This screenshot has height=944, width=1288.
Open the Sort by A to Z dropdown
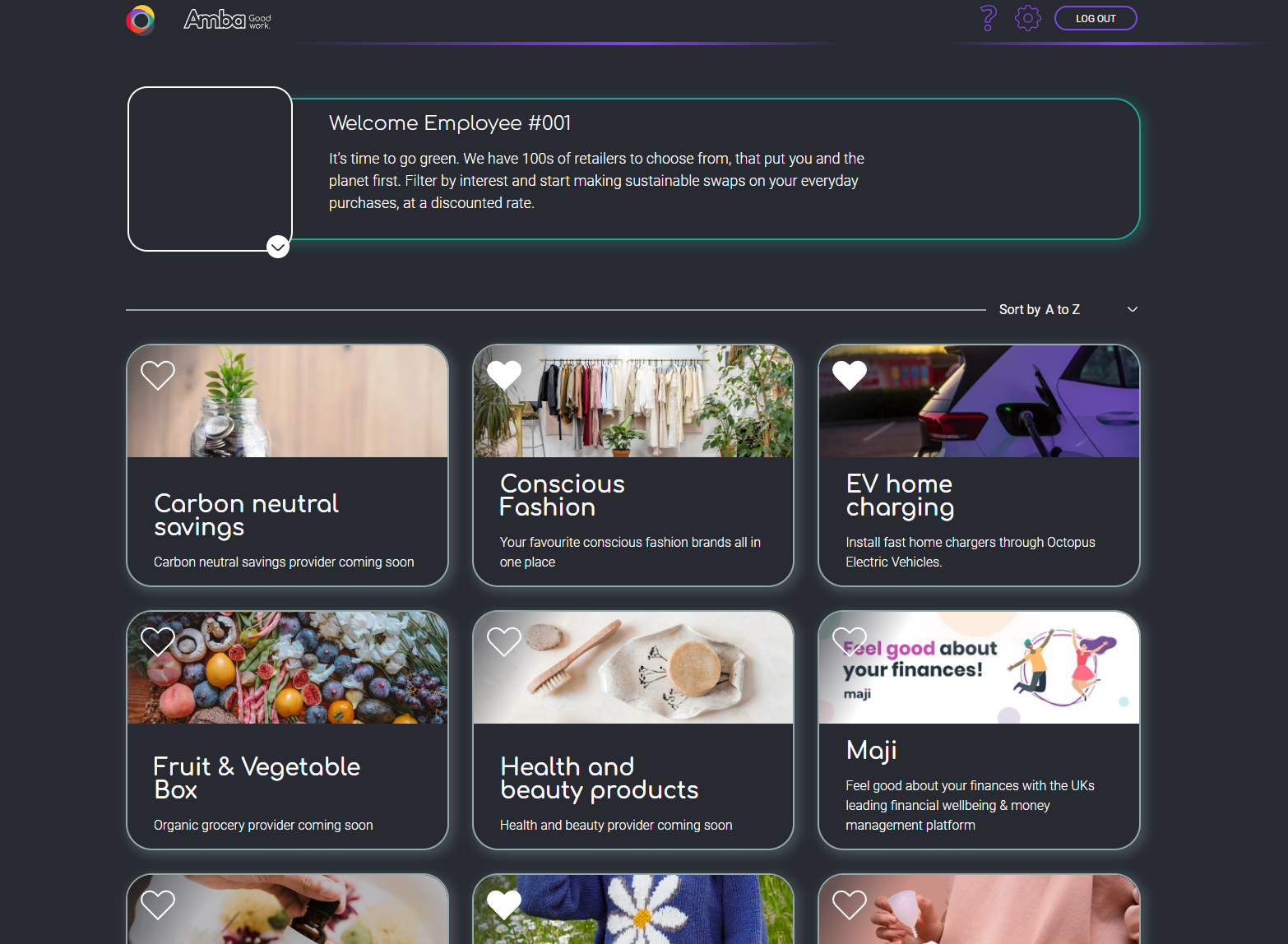[x=1040, y=309]
